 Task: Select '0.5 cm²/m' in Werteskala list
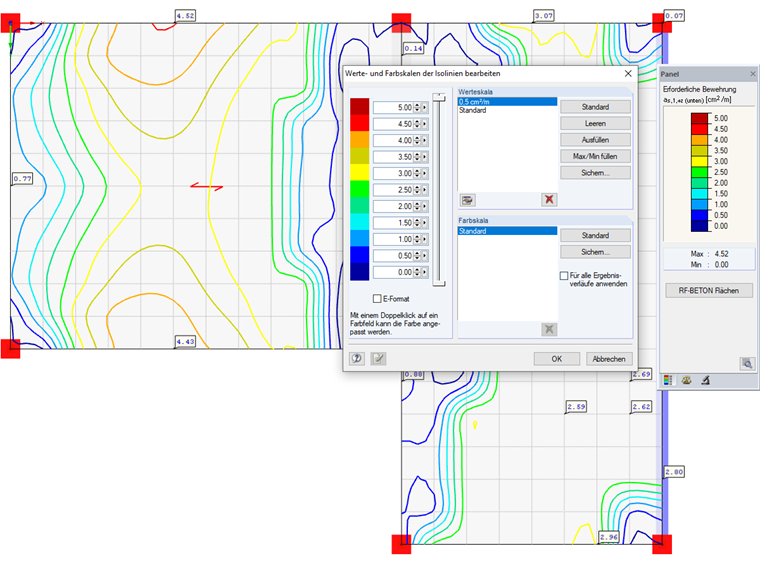click(x=507, y=102)
